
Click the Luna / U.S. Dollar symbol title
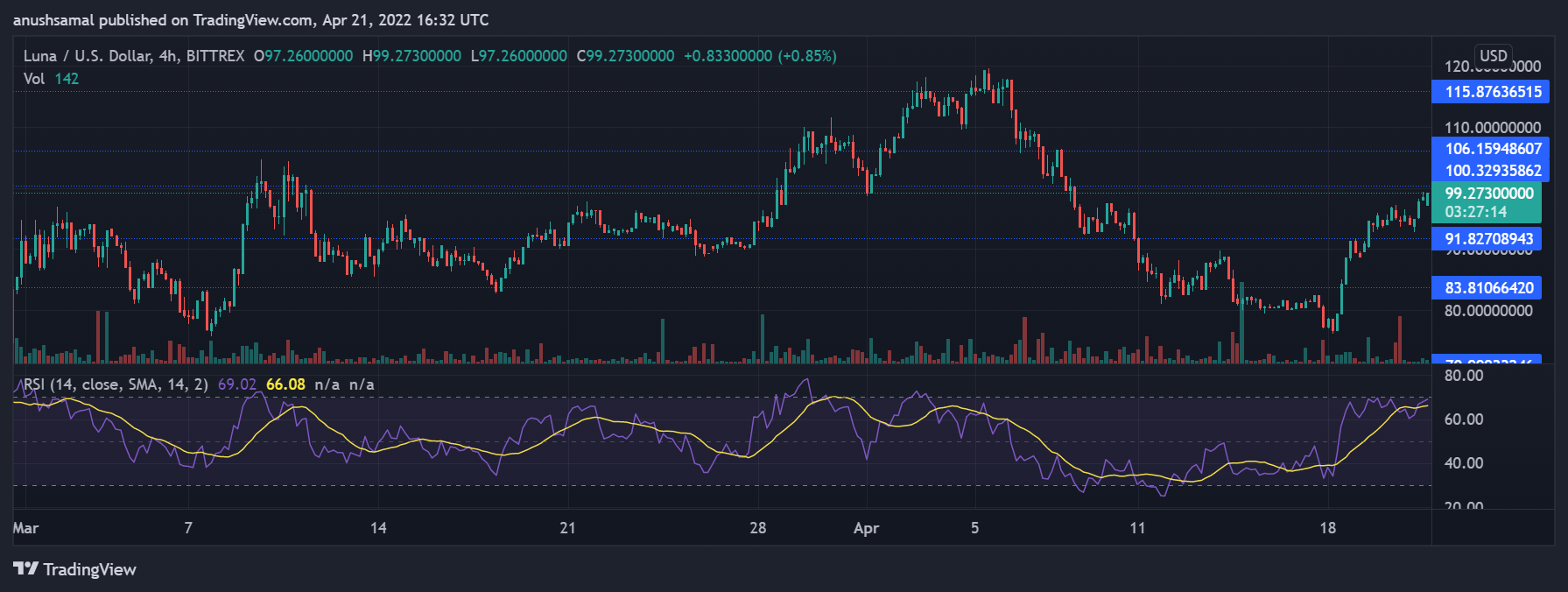[134, 56]
